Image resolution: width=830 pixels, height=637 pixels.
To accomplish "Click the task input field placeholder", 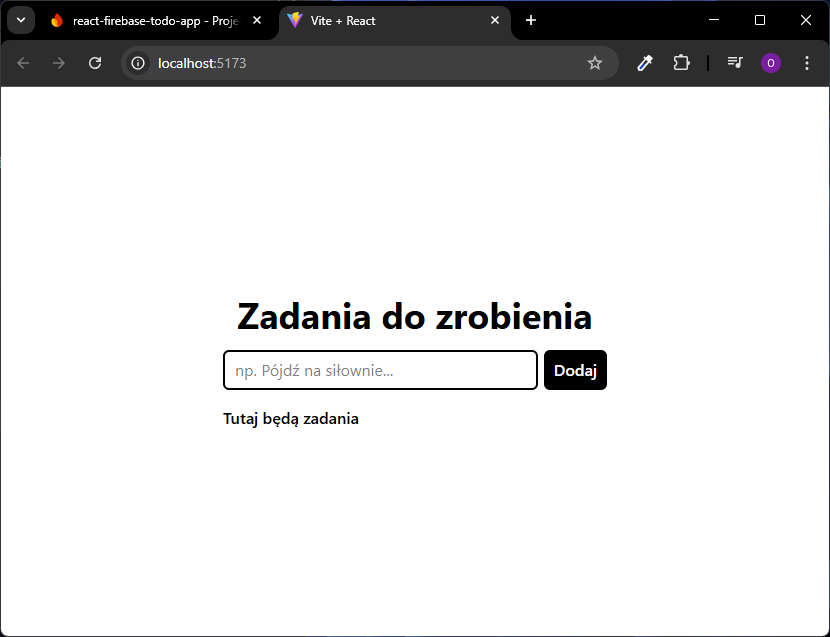I will (380, 370).
